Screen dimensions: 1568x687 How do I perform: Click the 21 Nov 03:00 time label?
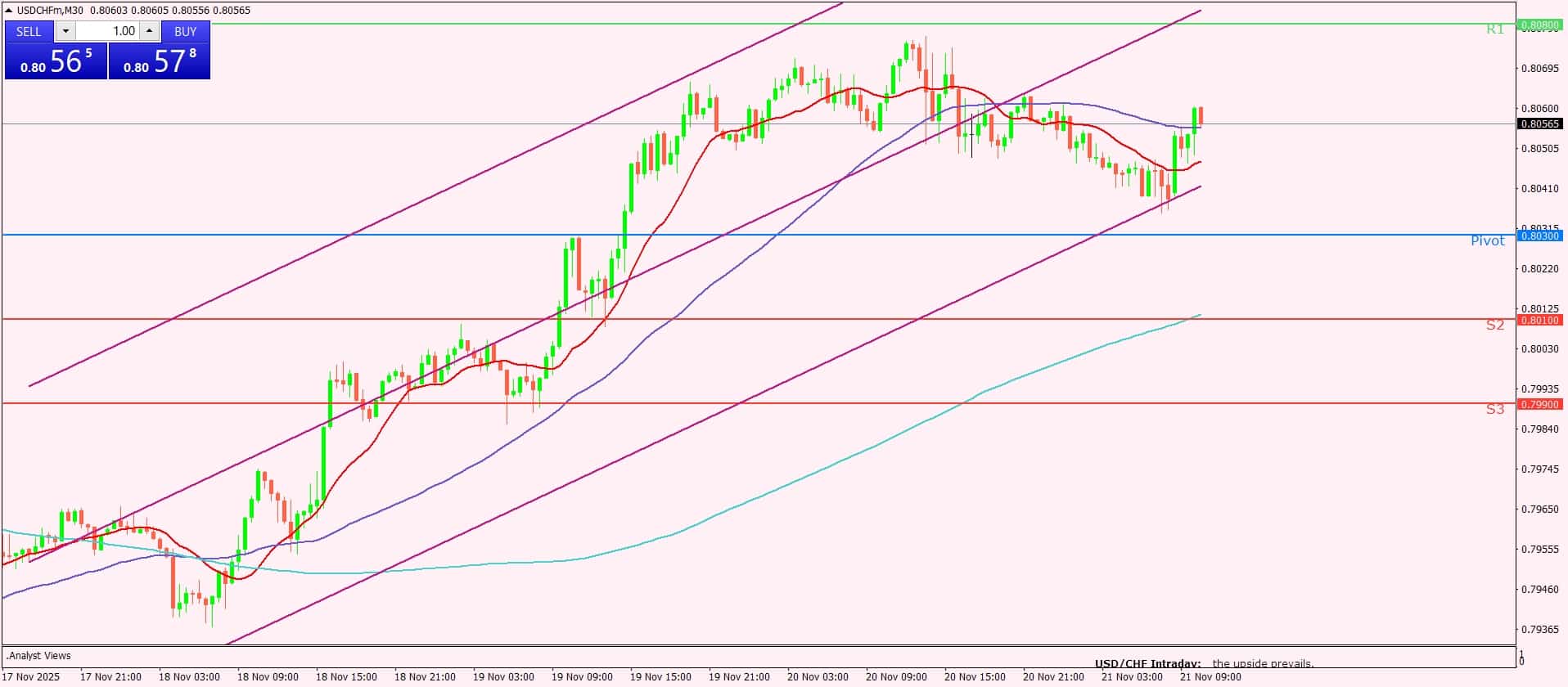pos(1132,677)
